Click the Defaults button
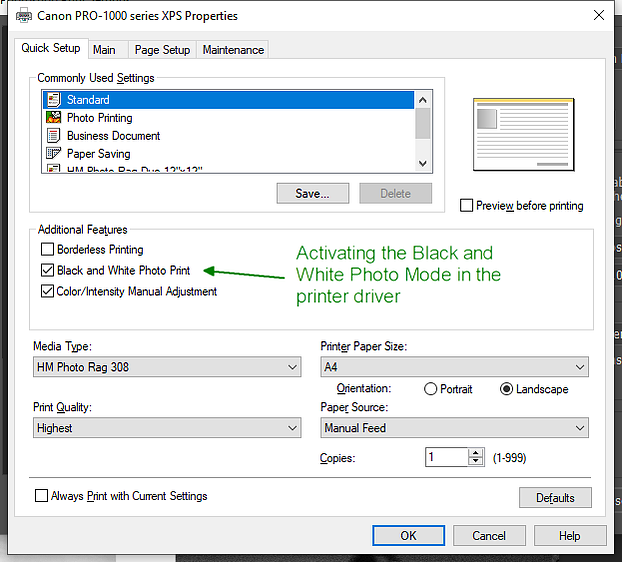622x562 pixels. click(x=555, y=498)
